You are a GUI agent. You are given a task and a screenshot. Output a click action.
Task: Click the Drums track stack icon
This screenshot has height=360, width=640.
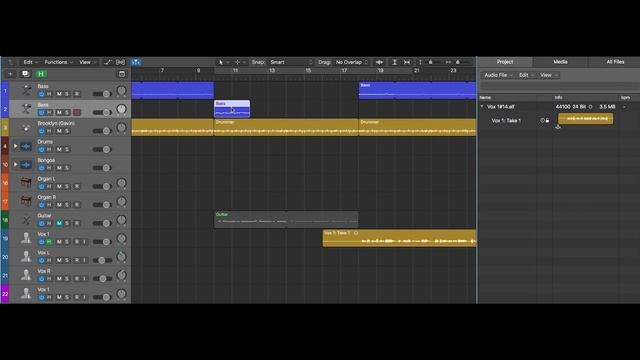click(26, 146)
